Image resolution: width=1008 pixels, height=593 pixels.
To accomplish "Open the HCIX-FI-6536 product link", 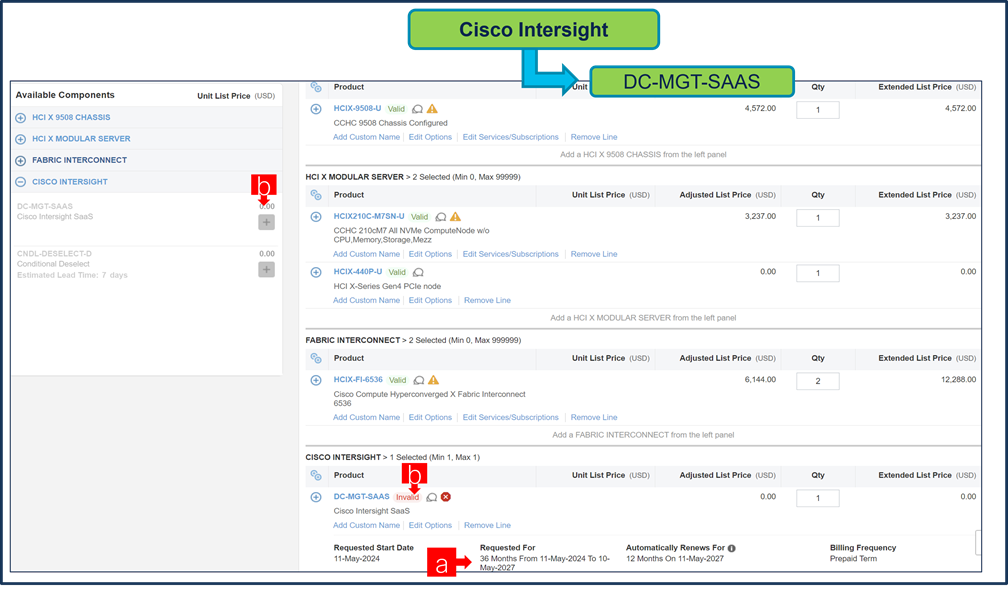I will click(358, 380).
